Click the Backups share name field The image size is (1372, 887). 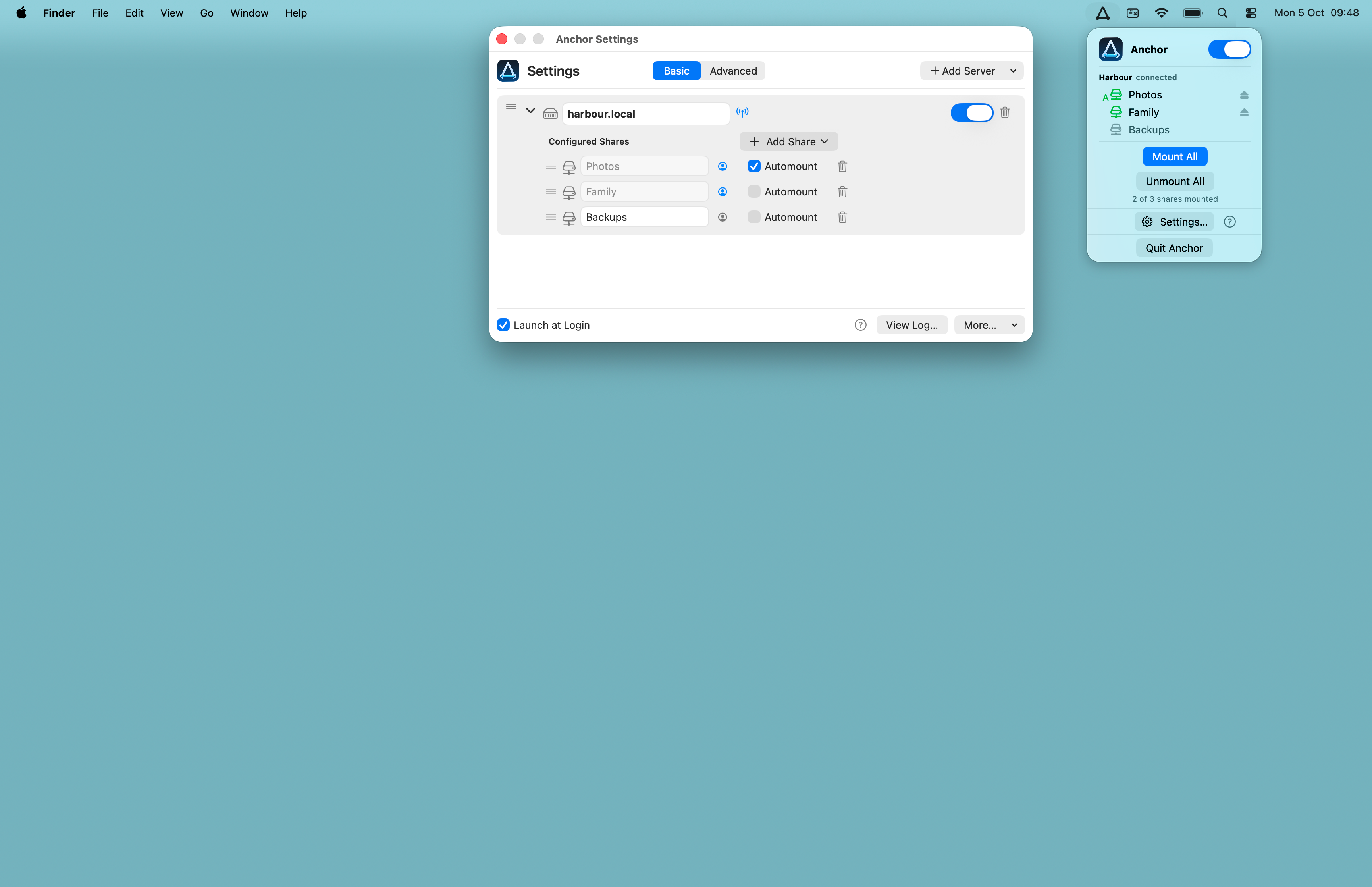[x=644, y=217]
